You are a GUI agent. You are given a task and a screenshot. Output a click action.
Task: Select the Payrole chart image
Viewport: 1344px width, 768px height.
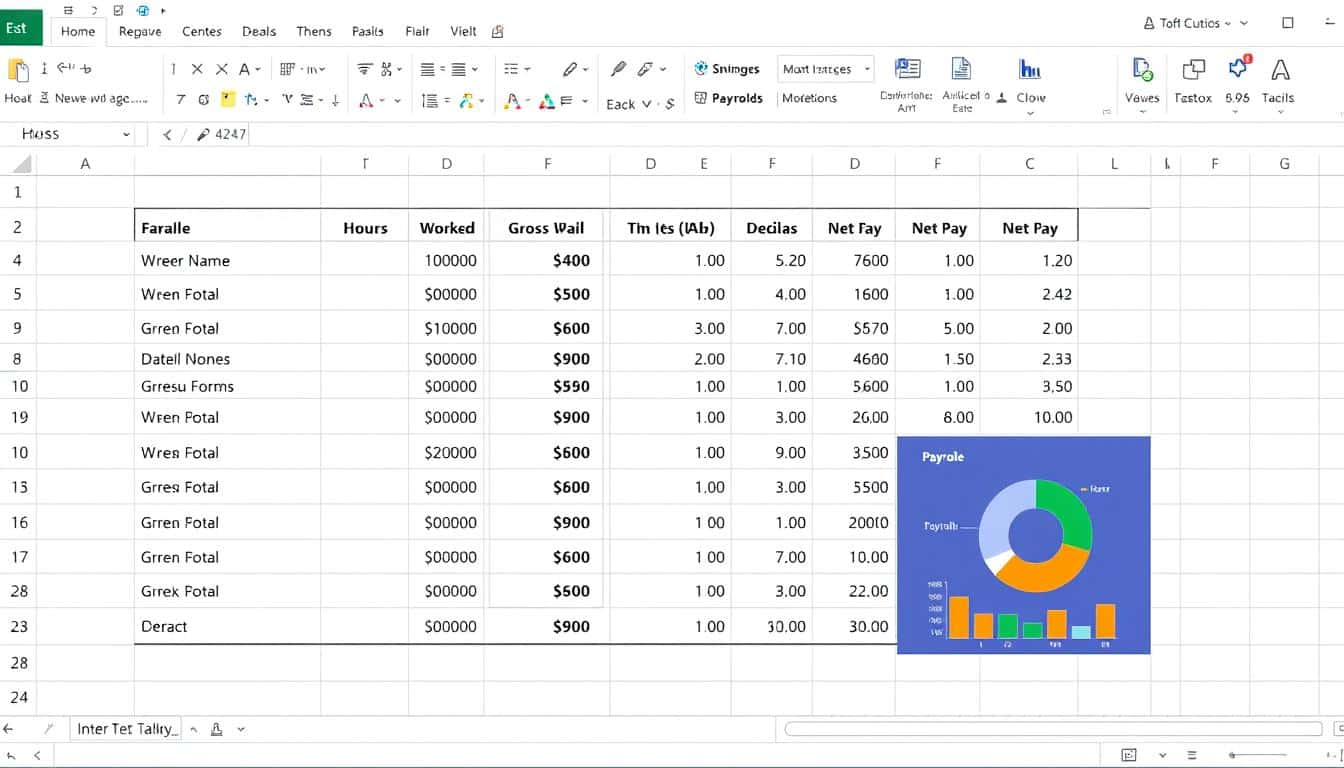pos(1024,545)
